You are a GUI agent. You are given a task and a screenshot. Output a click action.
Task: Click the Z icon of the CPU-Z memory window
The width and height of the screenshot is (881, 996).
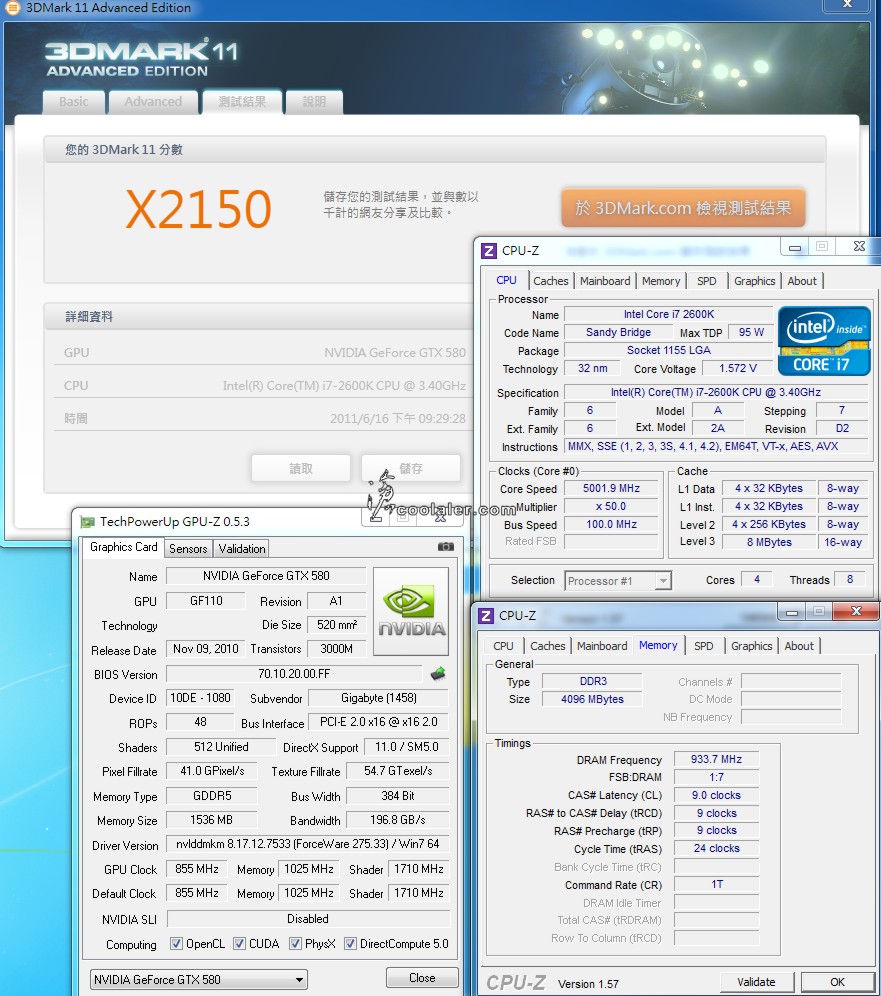pyautogui.click(x=486, y=616)
